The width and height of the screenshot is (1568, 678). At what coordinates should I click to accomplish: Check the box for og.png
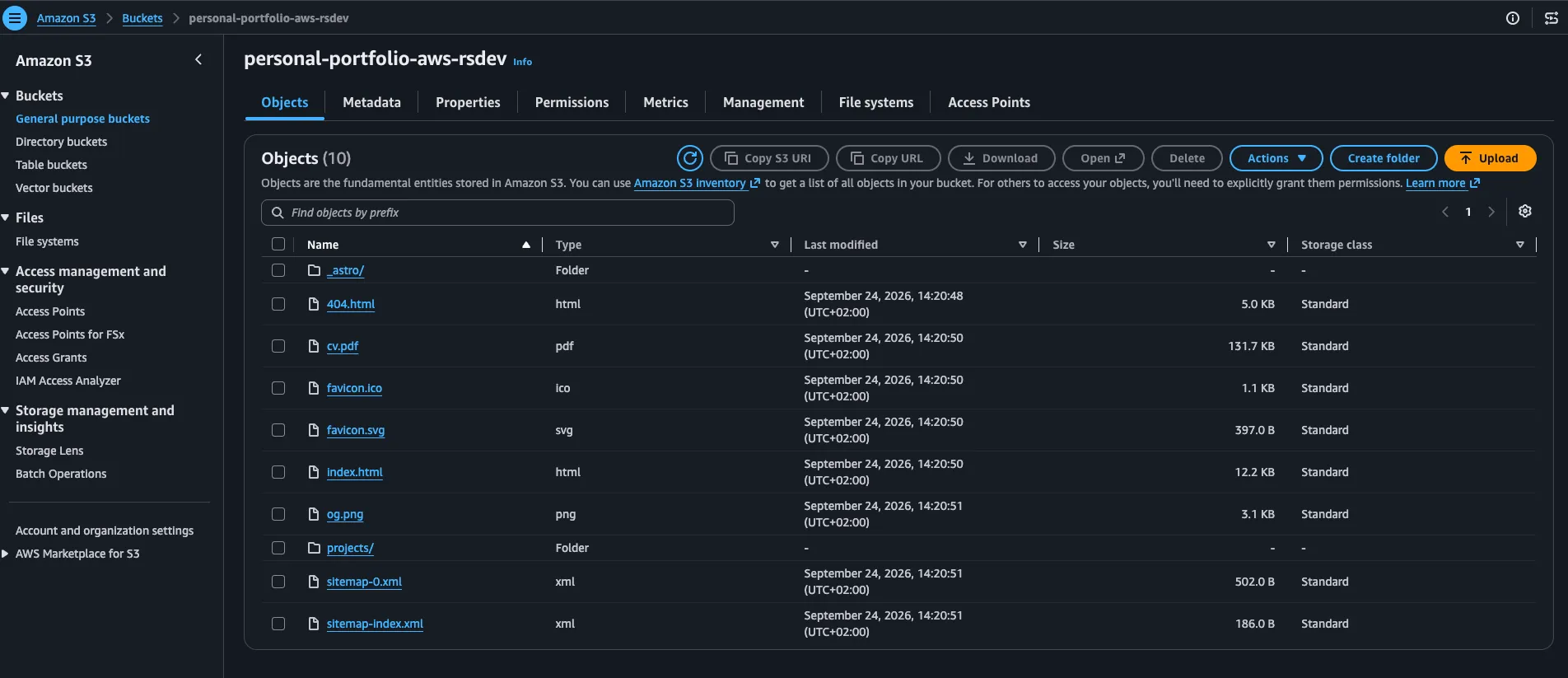(278, 514)
